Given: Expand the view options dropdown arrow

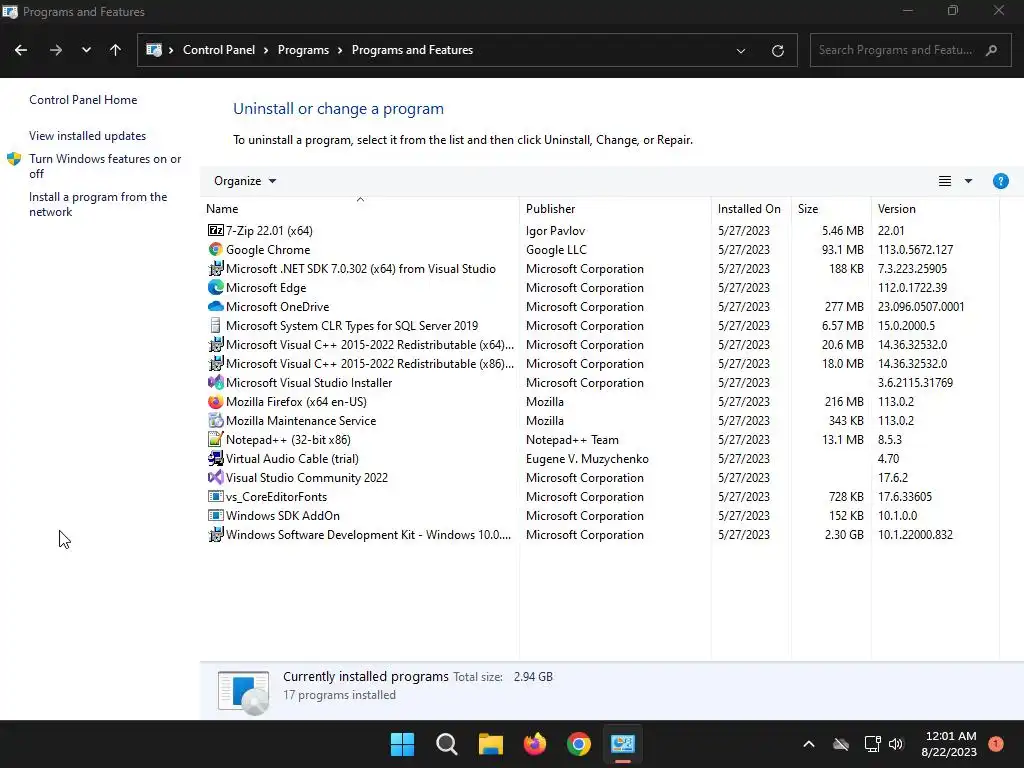Looking at the screenshot, I should [x=968, y=181].
